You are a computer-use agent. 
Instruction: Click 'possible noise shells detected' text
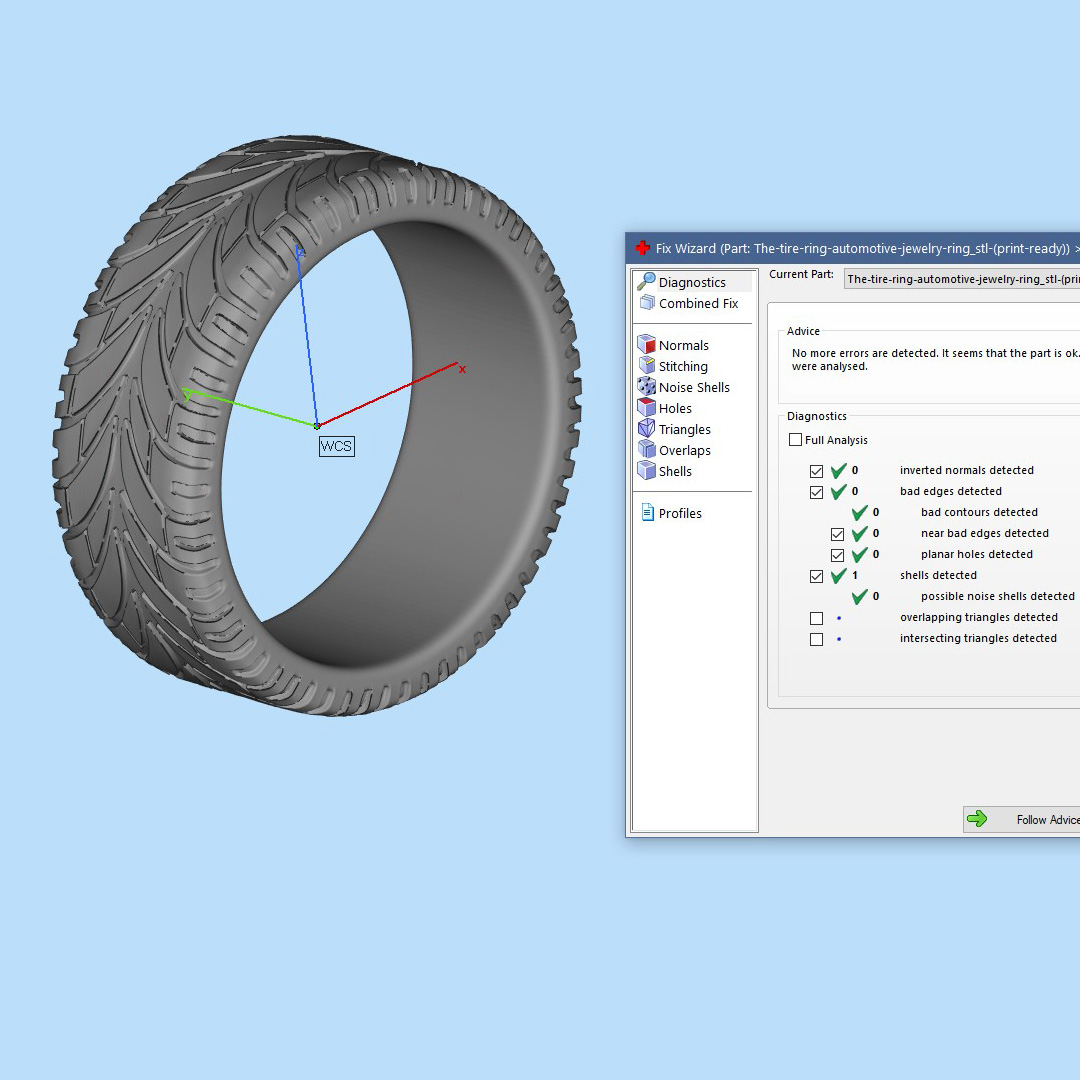tap(997, 596)
